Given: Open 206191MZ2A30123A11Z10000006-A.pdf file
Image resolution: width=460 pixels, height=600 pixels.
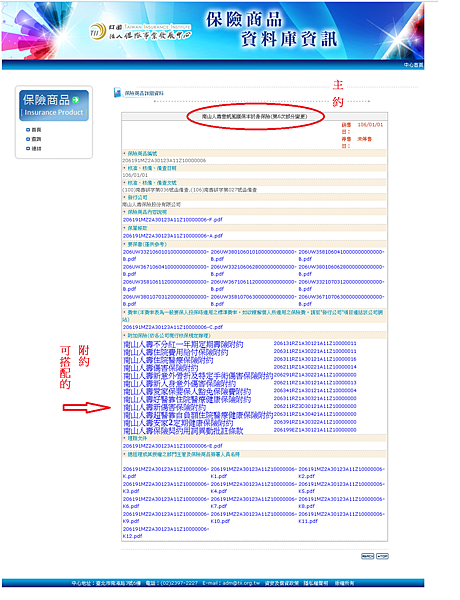Looking at the screenshot, I should [173, 236].
